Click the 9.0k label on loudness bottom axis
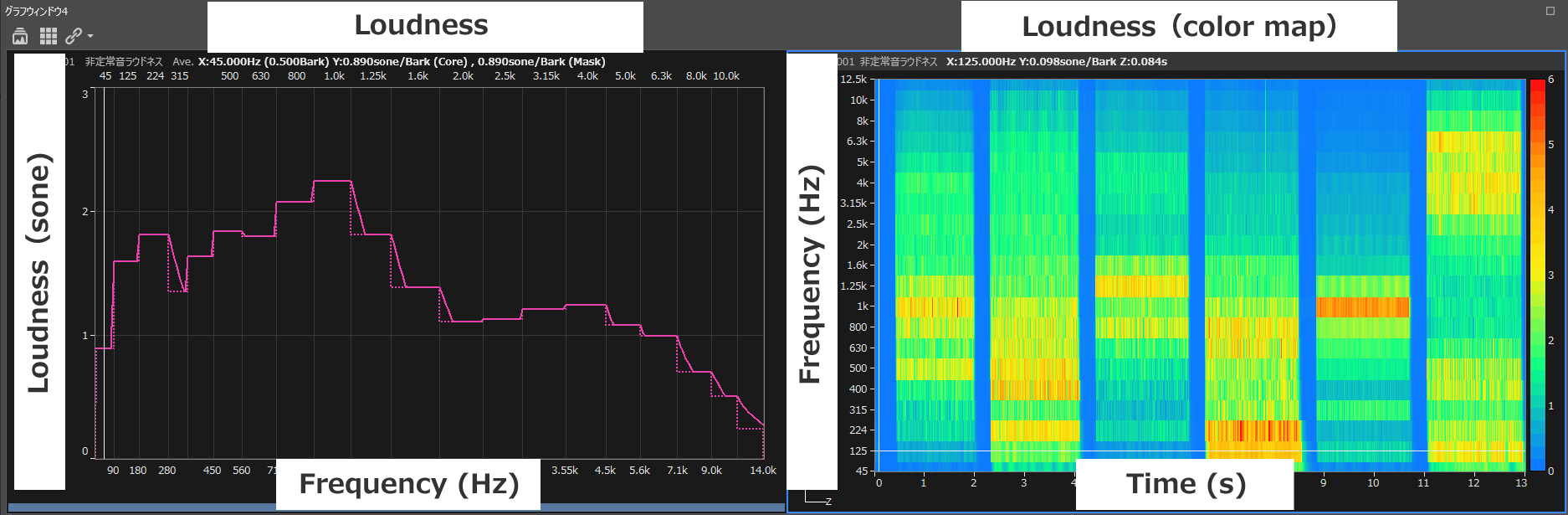 click(x=711, y=471)
